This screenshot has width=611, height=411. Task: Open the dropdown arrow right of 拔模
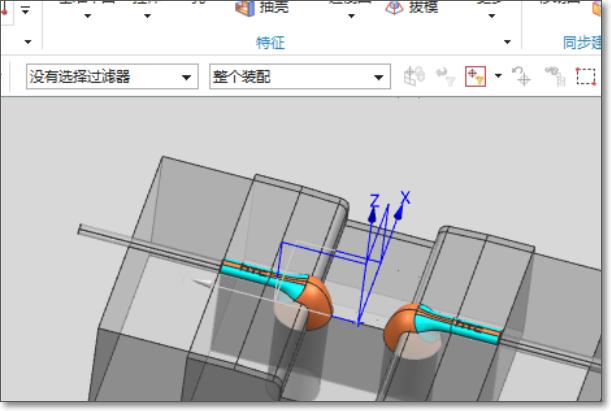click(492, 16)
